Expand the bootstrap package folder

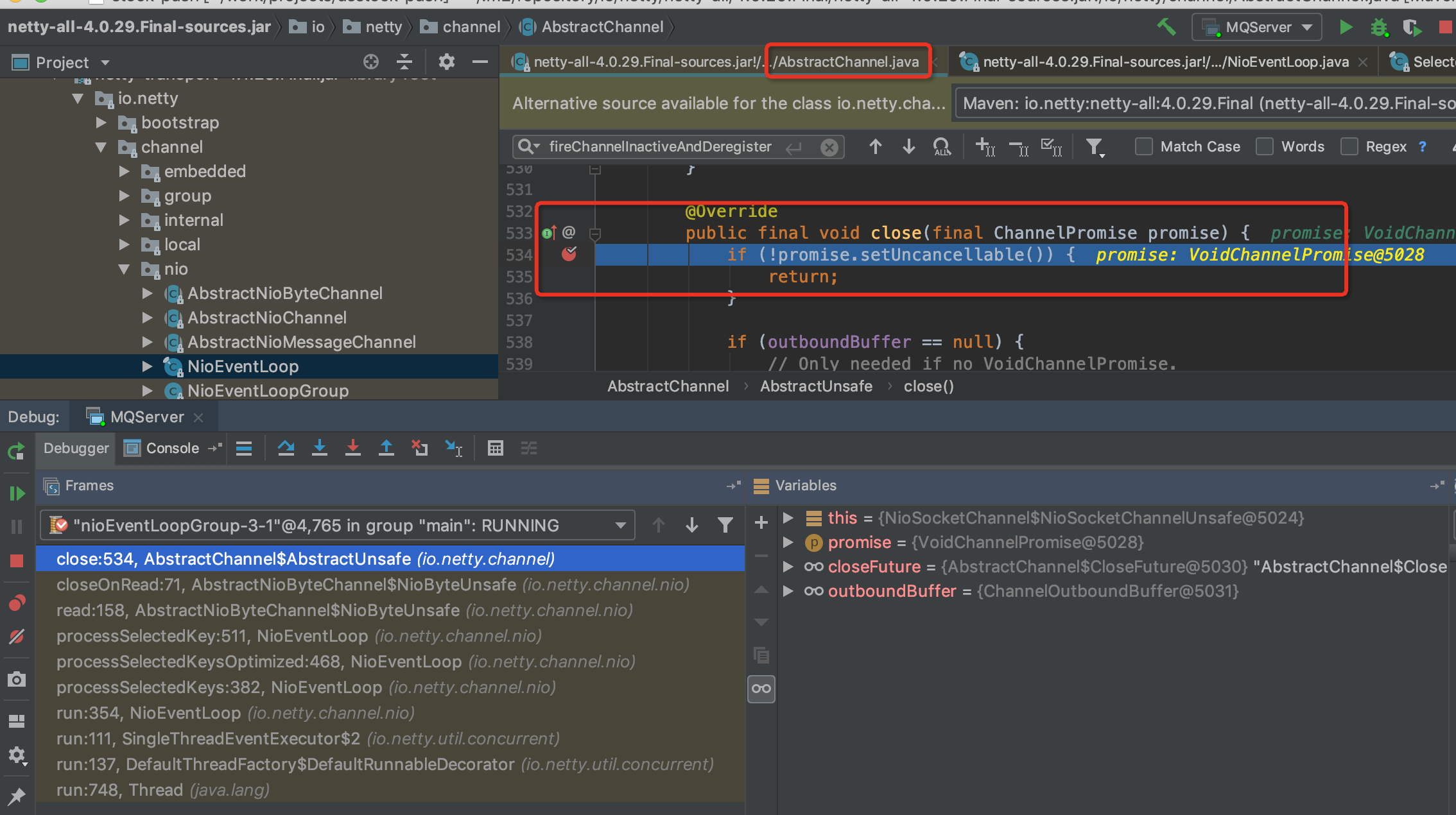pyautogui.click(x=101, y=123)
